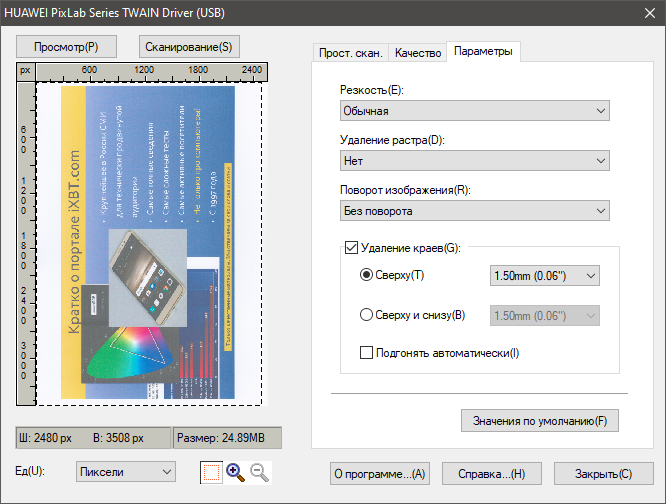
Task: Click the vertical pixel ruler
Action: [26, 244]
